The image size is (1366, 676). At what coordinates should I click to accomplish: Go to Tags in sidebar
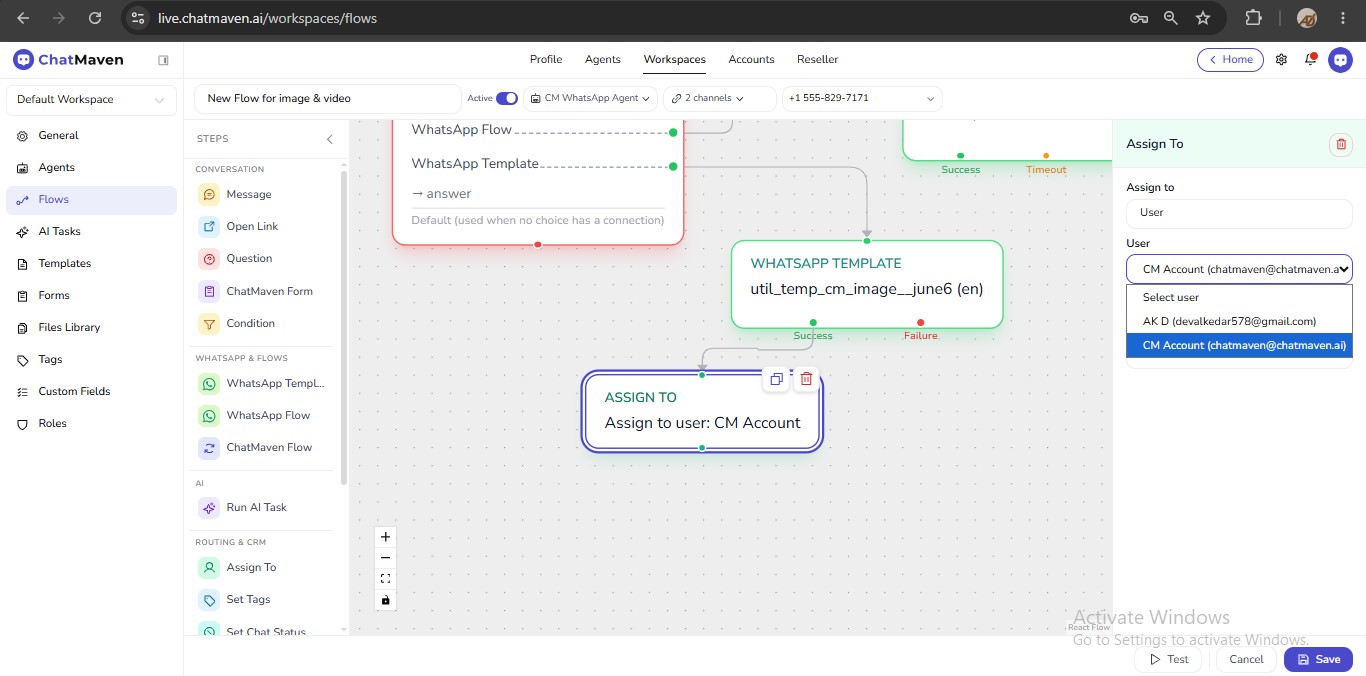tap(91, 360)
